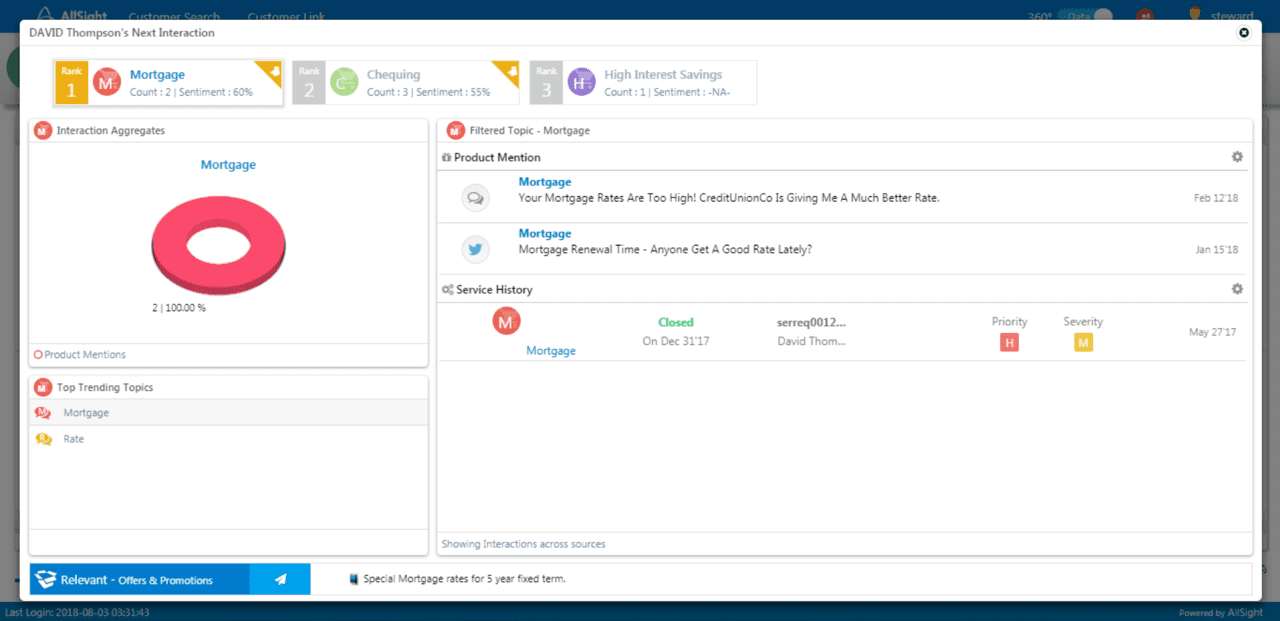
Task: Click the Mortgage link above the rates complaint
Action: [x=545, y=182]
